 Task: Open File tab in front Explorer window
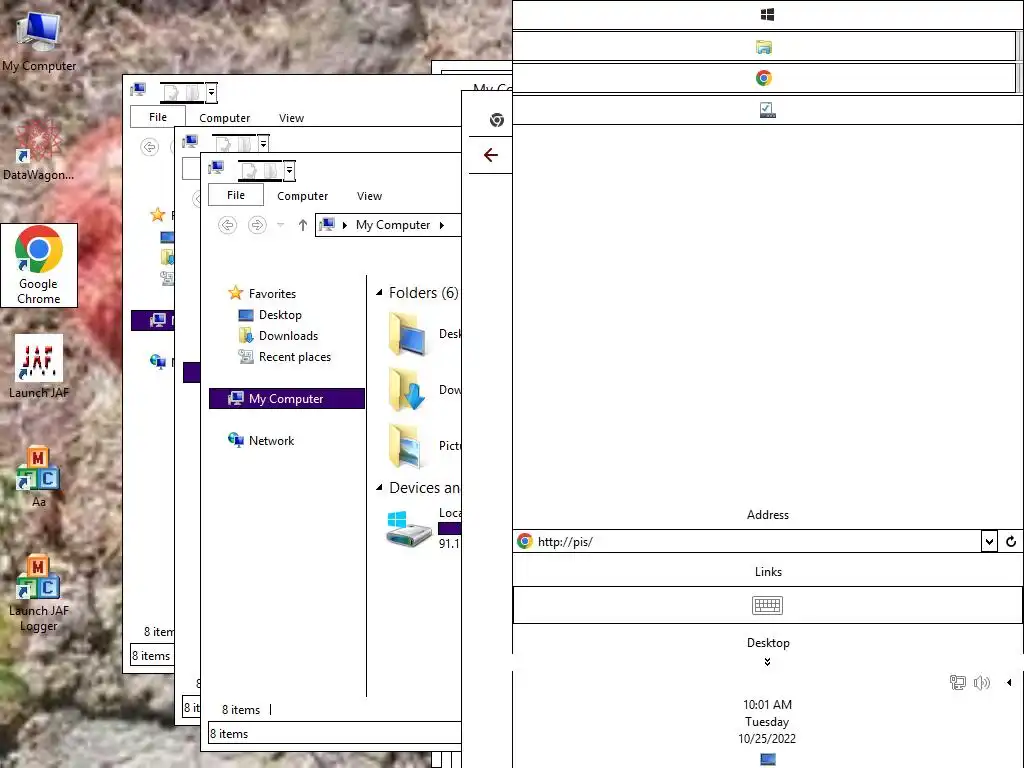[236, 195]
